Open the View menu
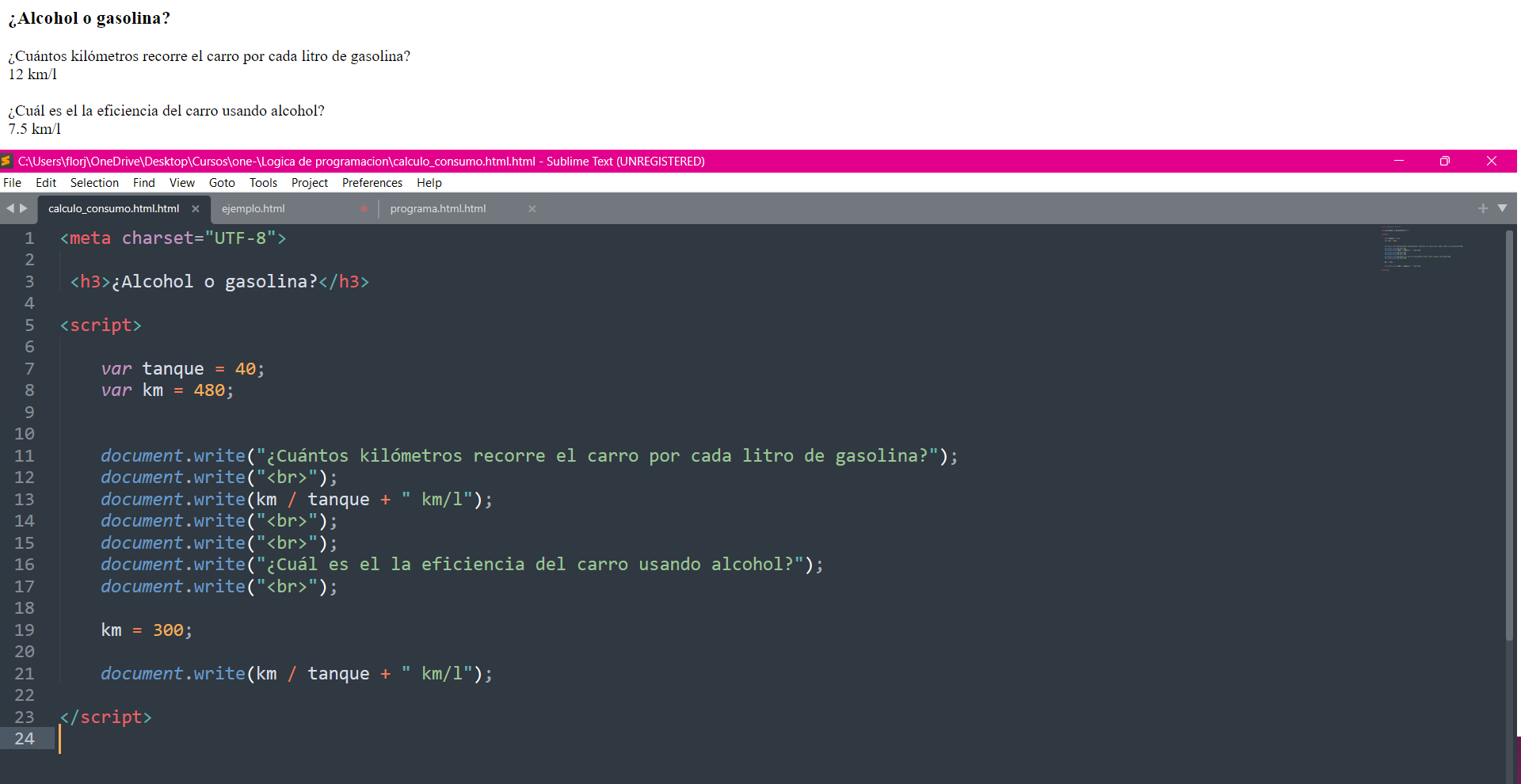The width and height of the screenshot is (1521, 784). pos(182,183)
